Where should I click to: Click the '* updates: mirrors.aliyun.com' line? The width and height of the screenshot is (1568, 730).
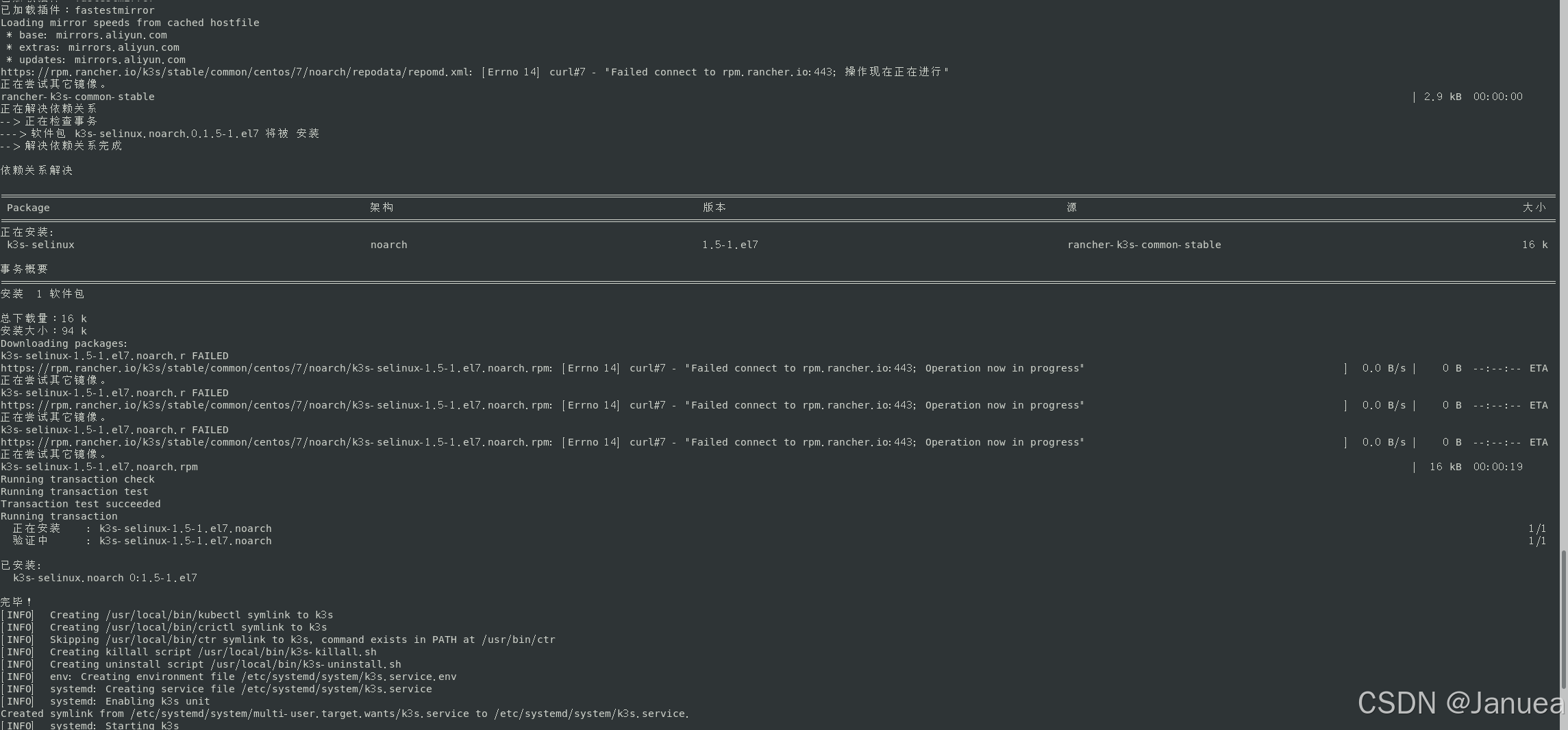pos(95,60)
